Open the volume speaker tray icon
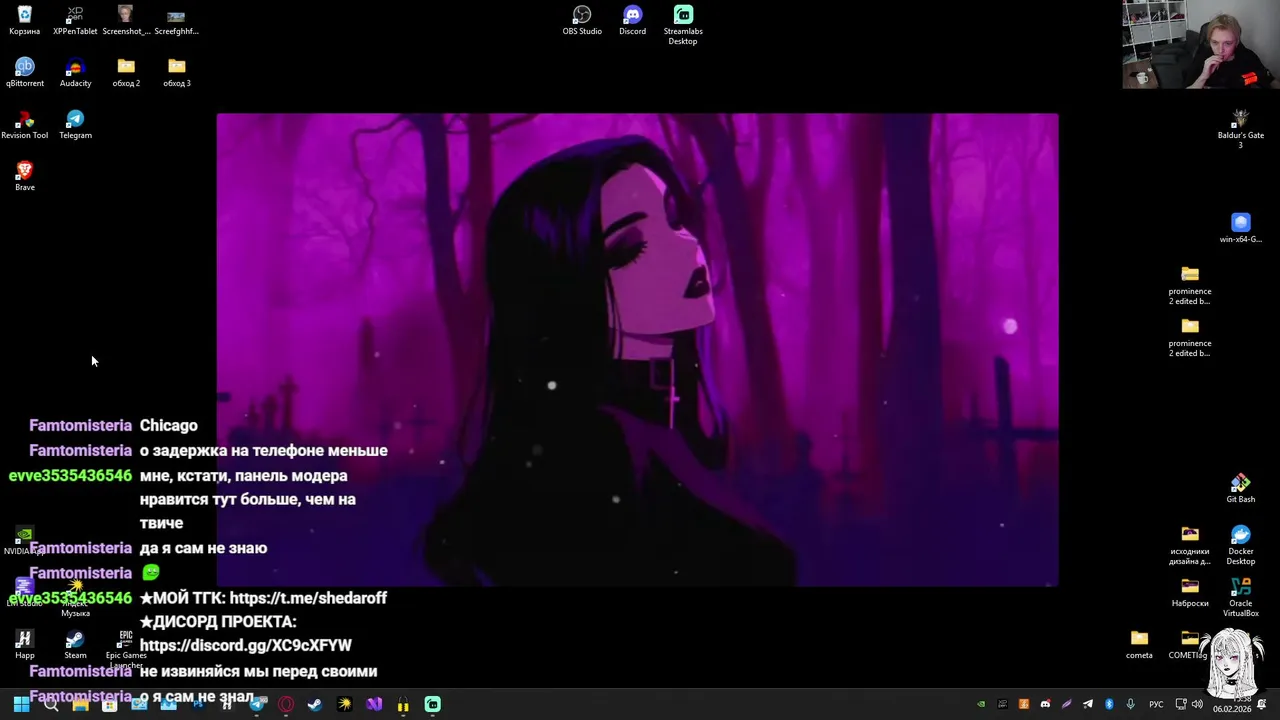The width and height of the screenshot is (1280, 720). (x=1197, y=704)
